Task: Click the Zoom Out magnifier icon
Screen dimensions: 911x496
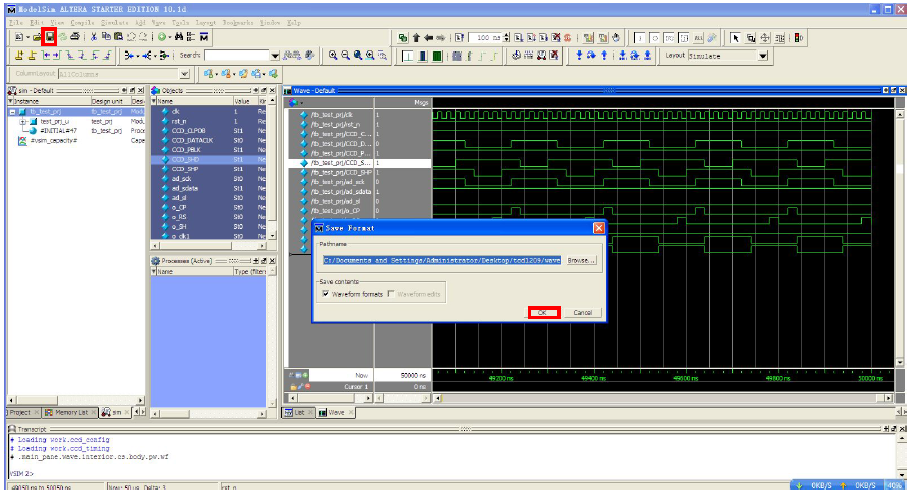Action: pyautogui.click(x=346, y=56)
